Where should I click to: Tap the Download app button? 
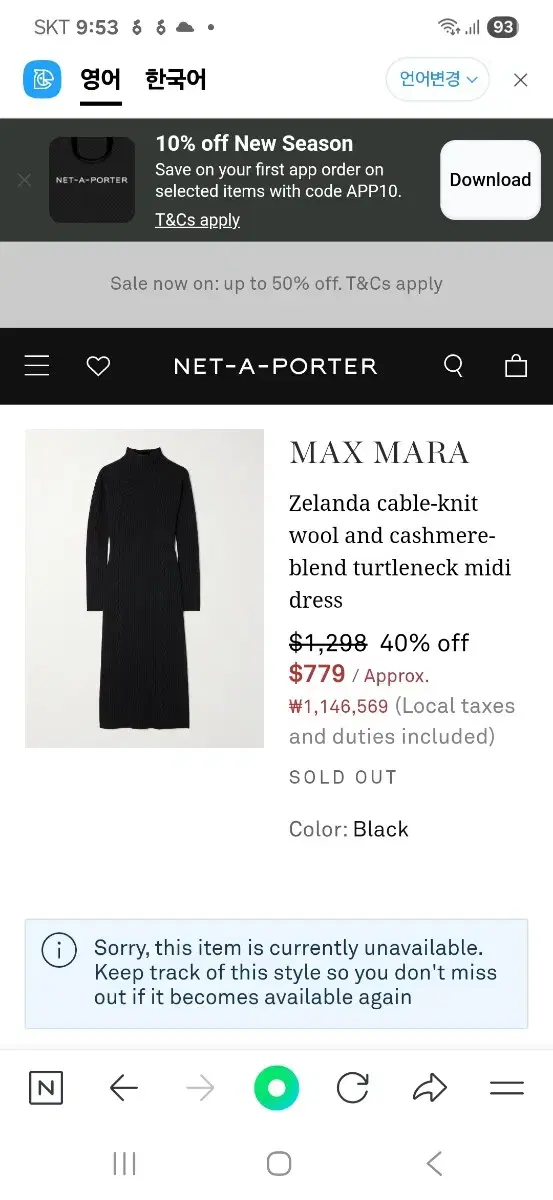pos(490,180)
